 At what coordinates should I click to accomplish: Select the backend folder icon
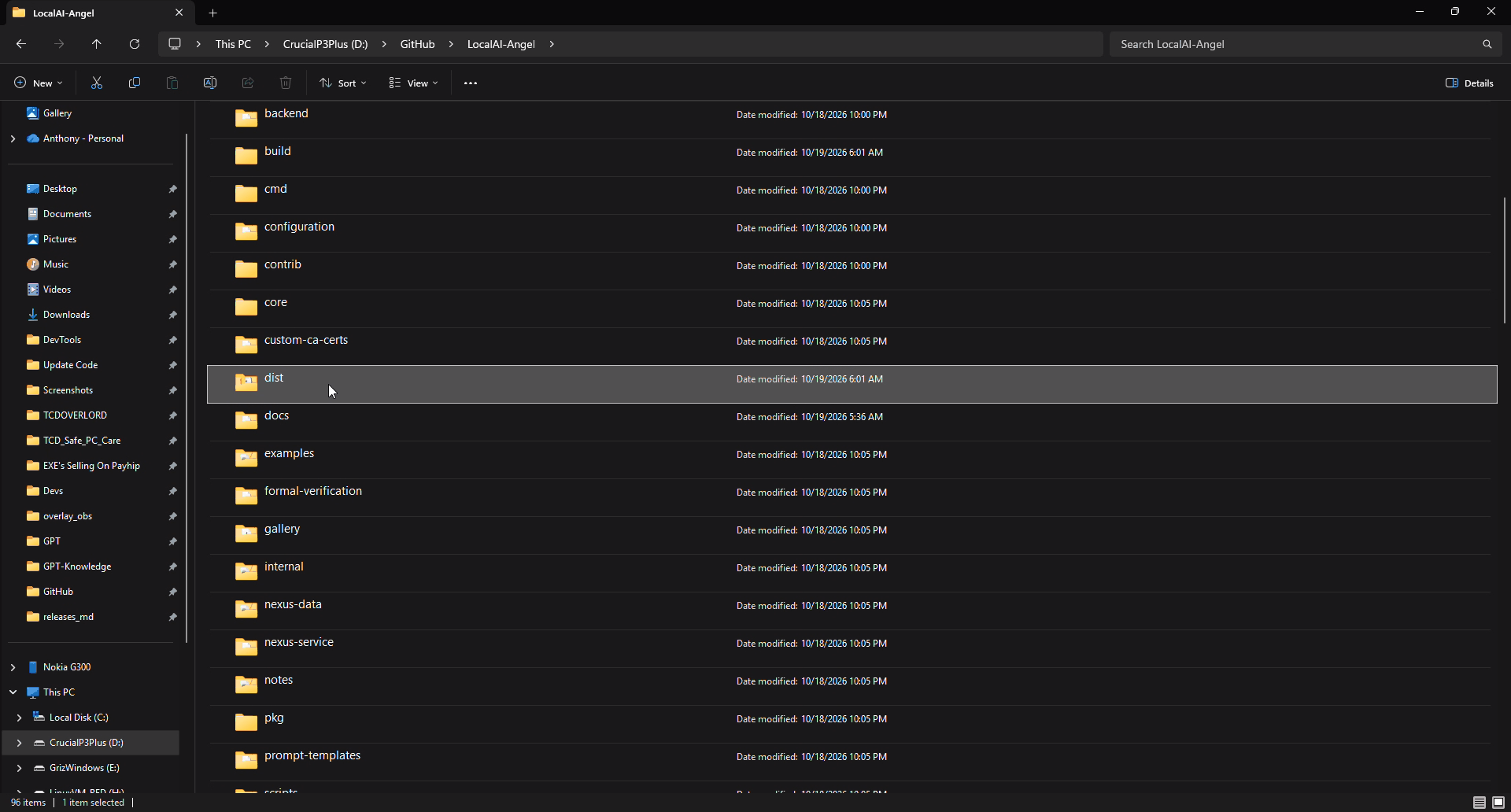[x=246, y=118]
